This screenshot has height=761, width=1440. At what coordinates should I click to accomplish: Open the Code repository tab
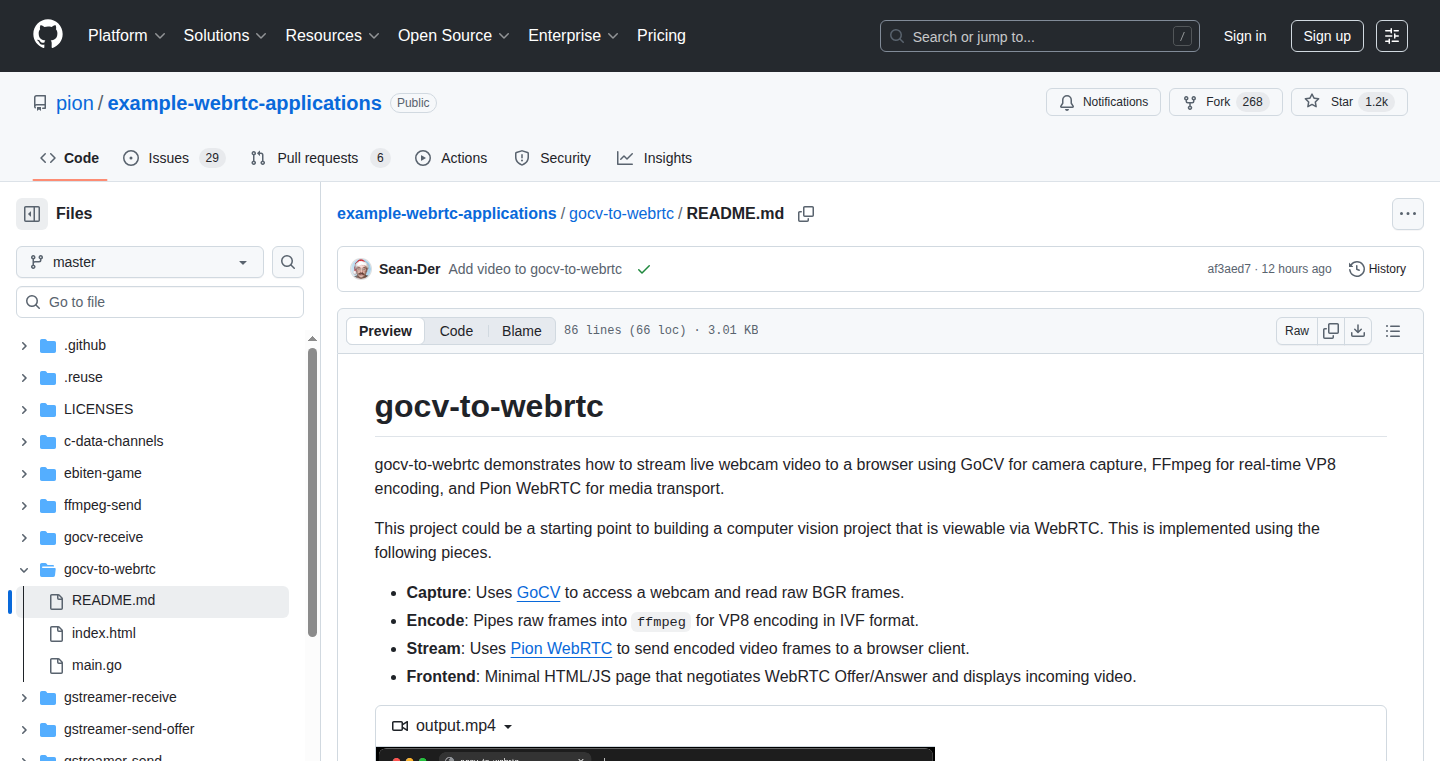pyautogui.click(x=69, y=158)
